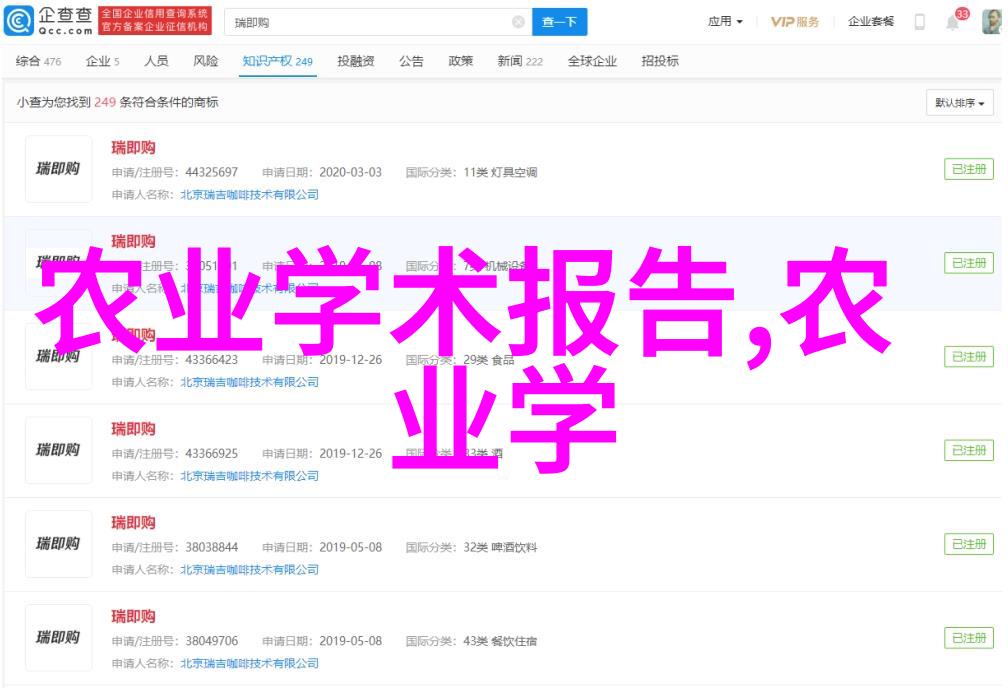1008x692 pixels.
Task: Click the application date 2020-03-03
Action: click(350, 172)
